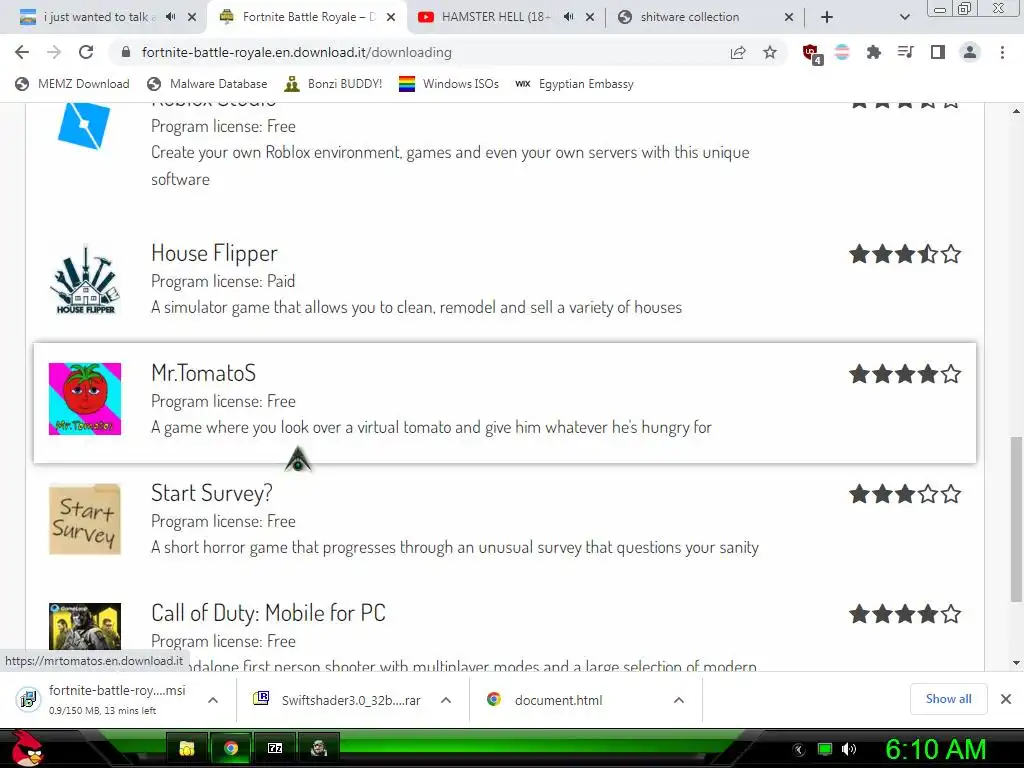Click the scrollbar up arrow
This screenshot has height=768, width=1024.
[x=1016, y=111]
